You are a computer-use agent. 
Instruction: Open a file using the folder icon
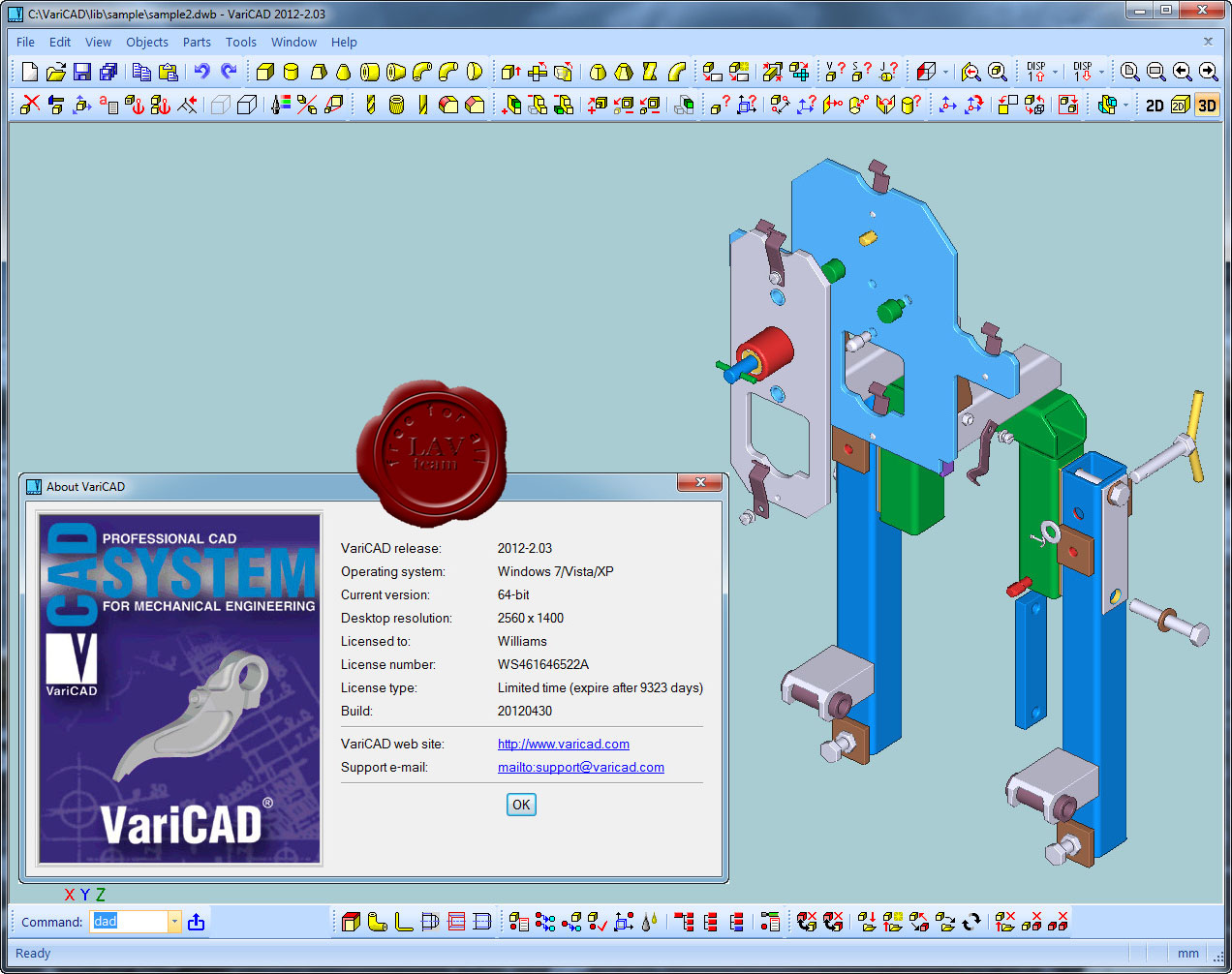click(56, 72)
